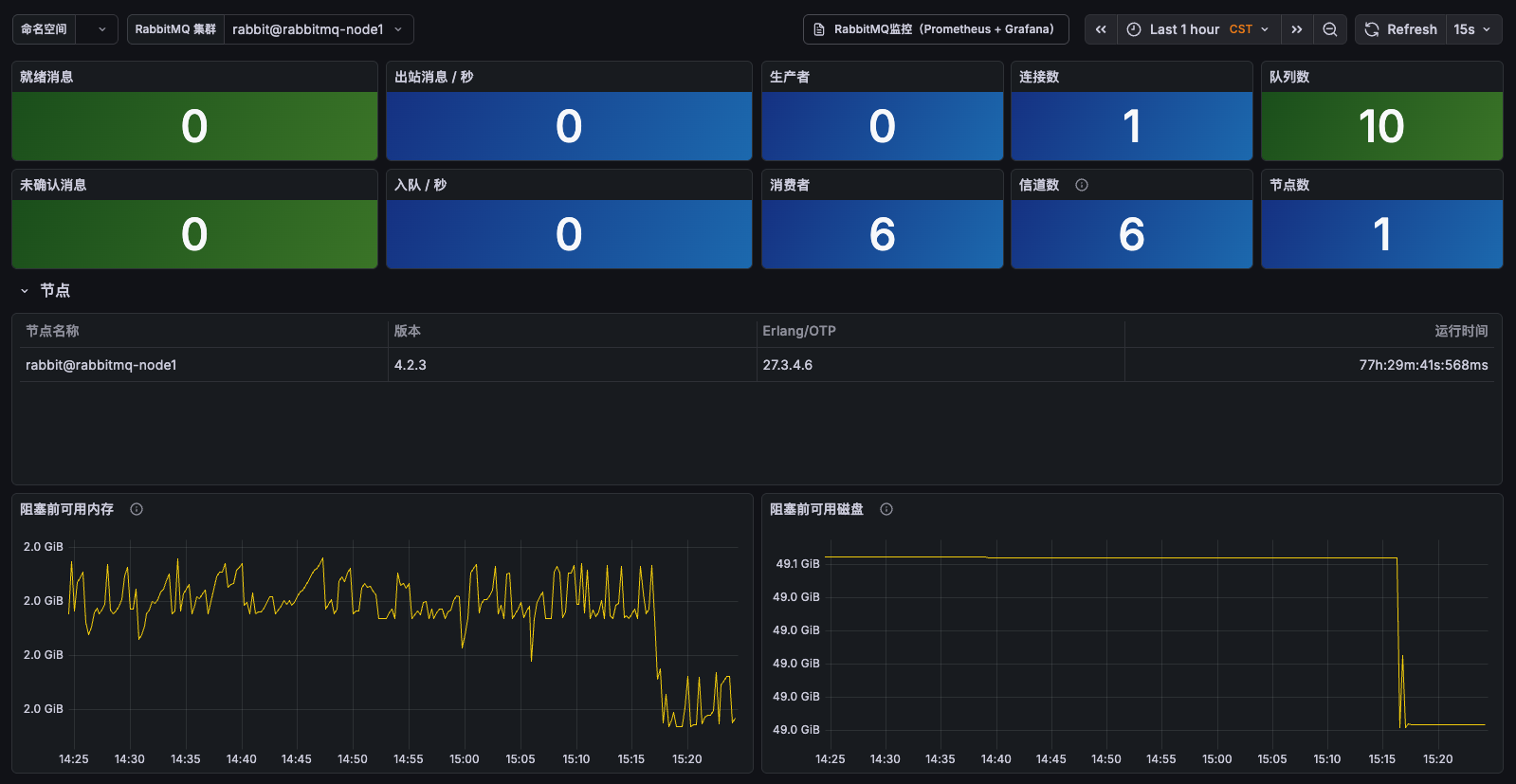Sort table by 节点名称 column header

coord(52,331)
